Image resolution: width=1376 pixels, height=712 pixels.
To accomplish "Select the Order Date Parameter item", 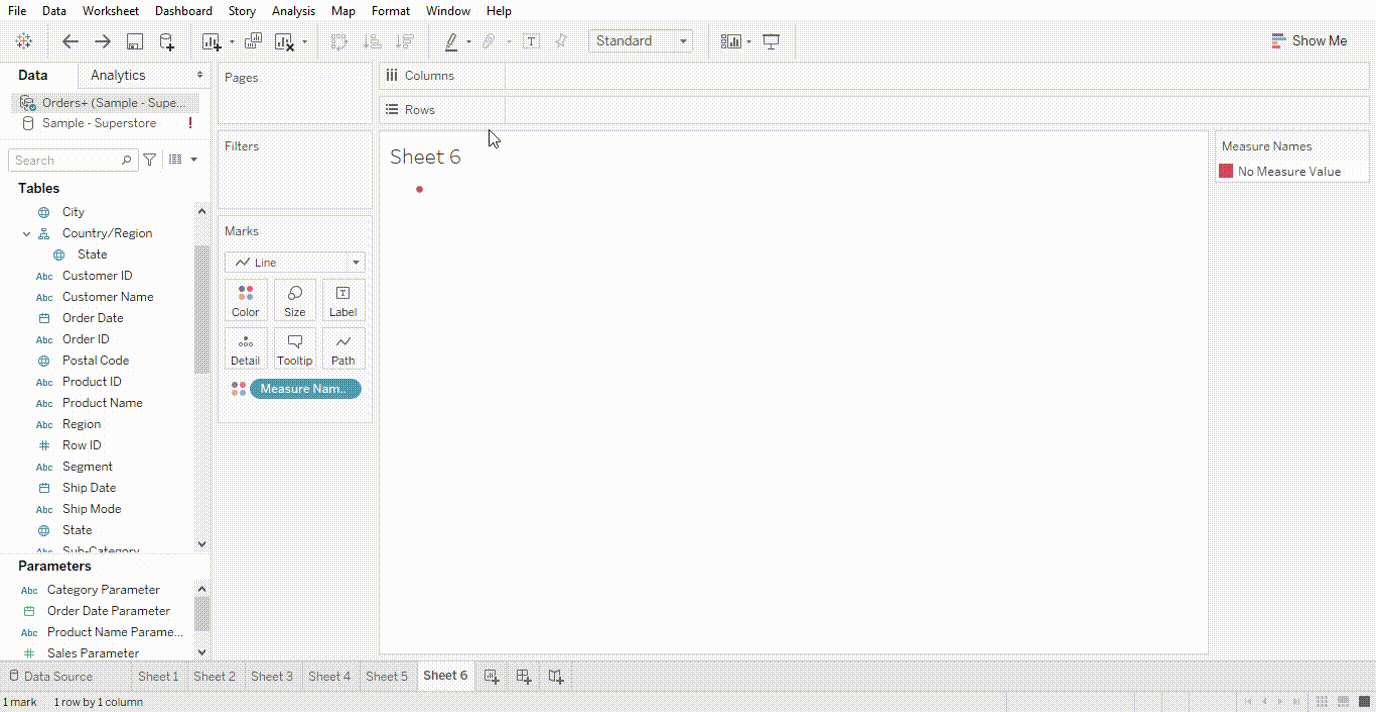I will tap(108, 611).
